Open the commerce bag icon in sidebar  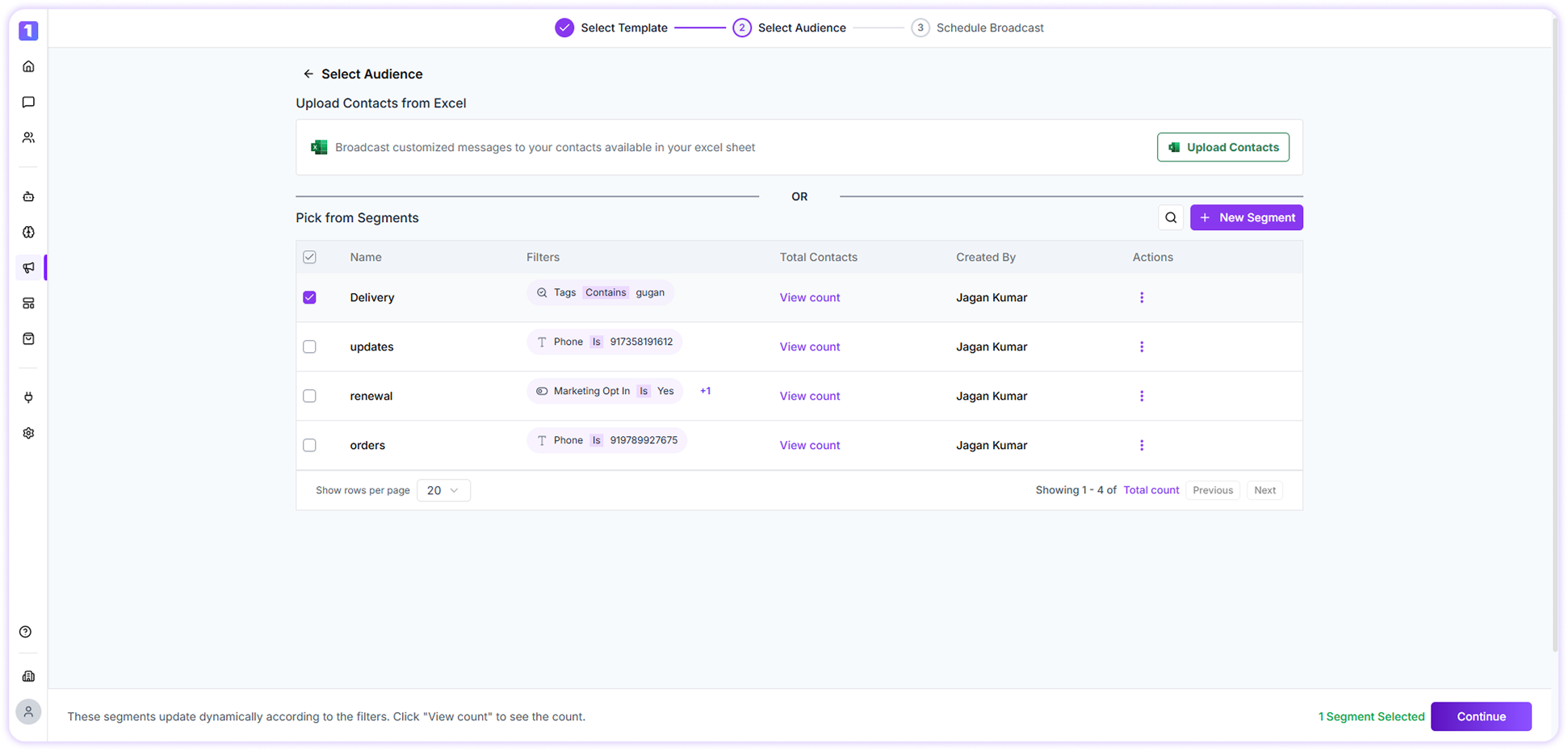pyautogui.click(x=29, y=338)
